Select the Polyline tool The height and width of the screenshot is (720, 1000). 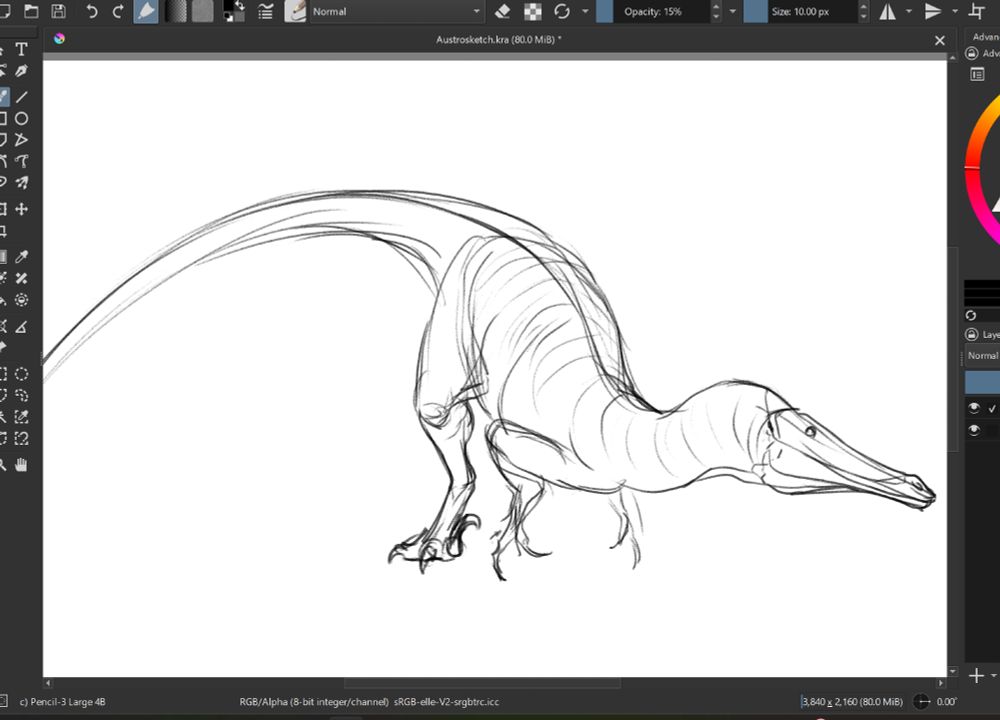[22, 140]
